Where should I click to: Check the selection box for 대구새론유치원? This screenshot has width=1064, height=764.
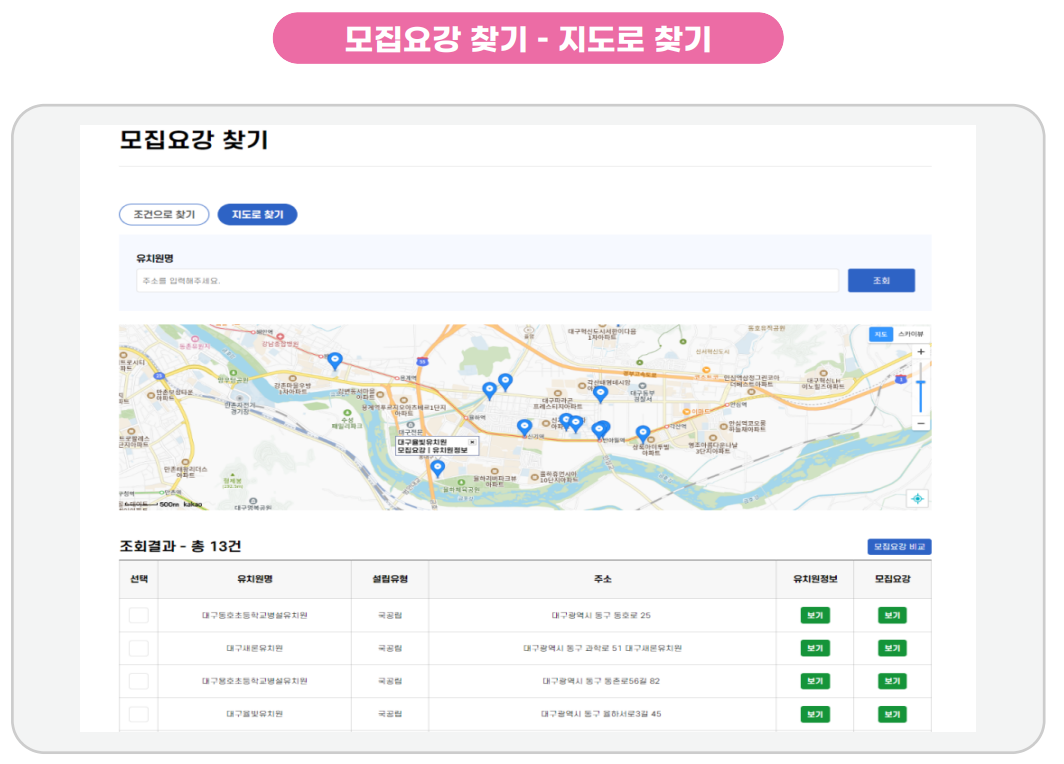(138, 648)
